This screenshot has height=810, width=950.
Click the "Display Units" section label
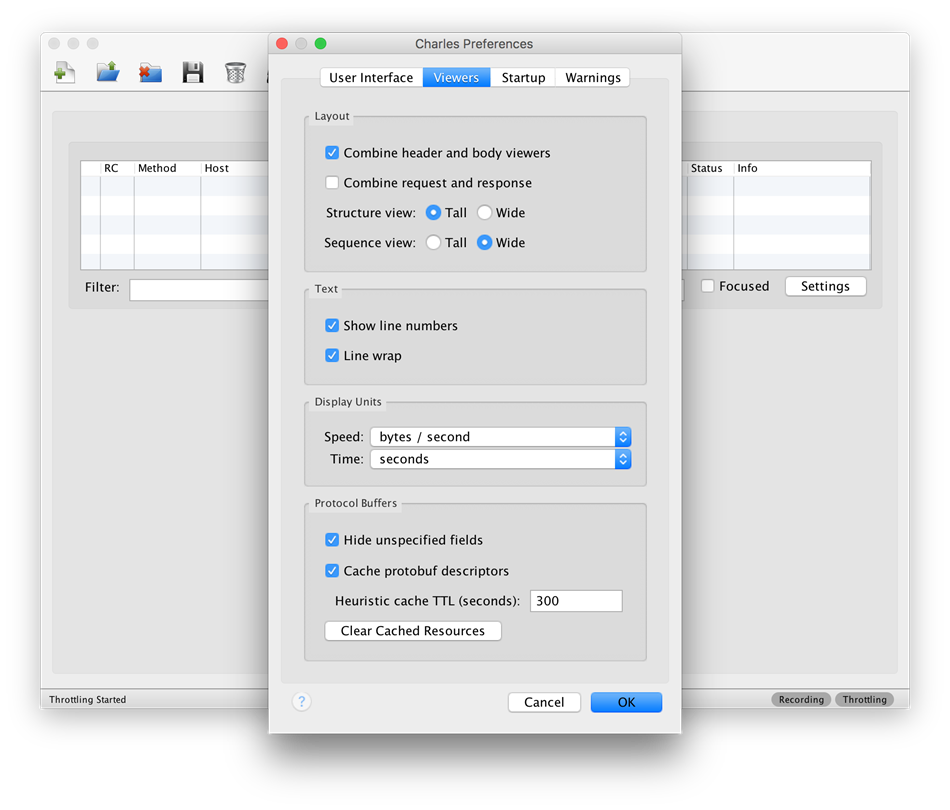348,402
